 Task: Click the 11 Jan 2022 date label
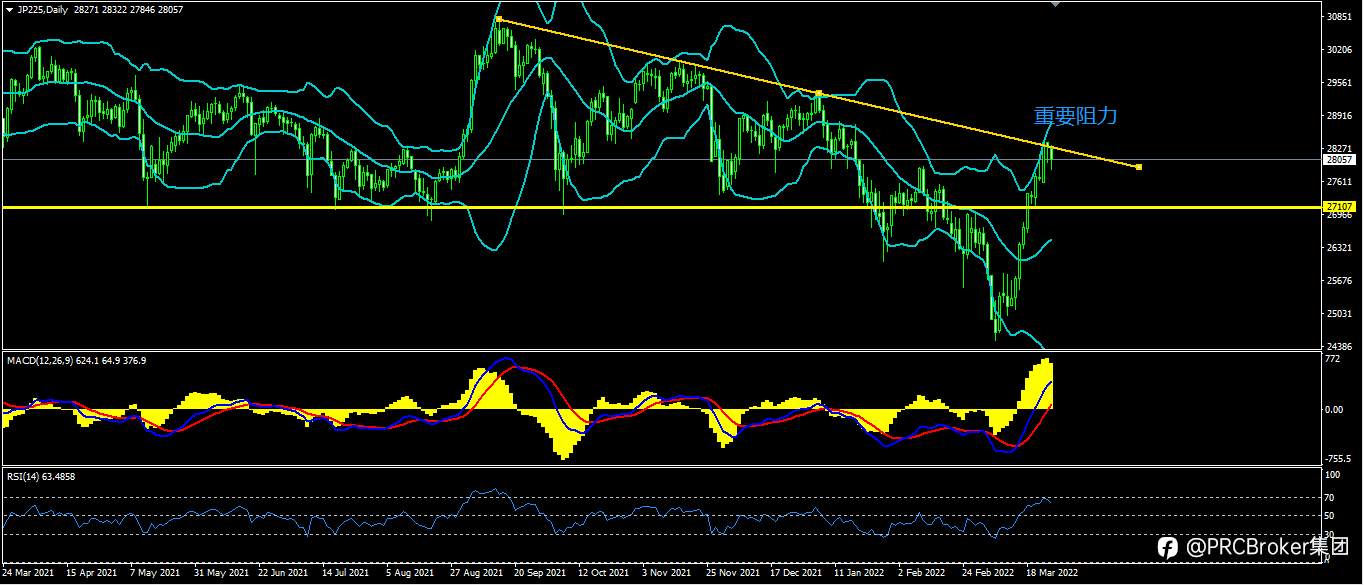tap(860, 574)
